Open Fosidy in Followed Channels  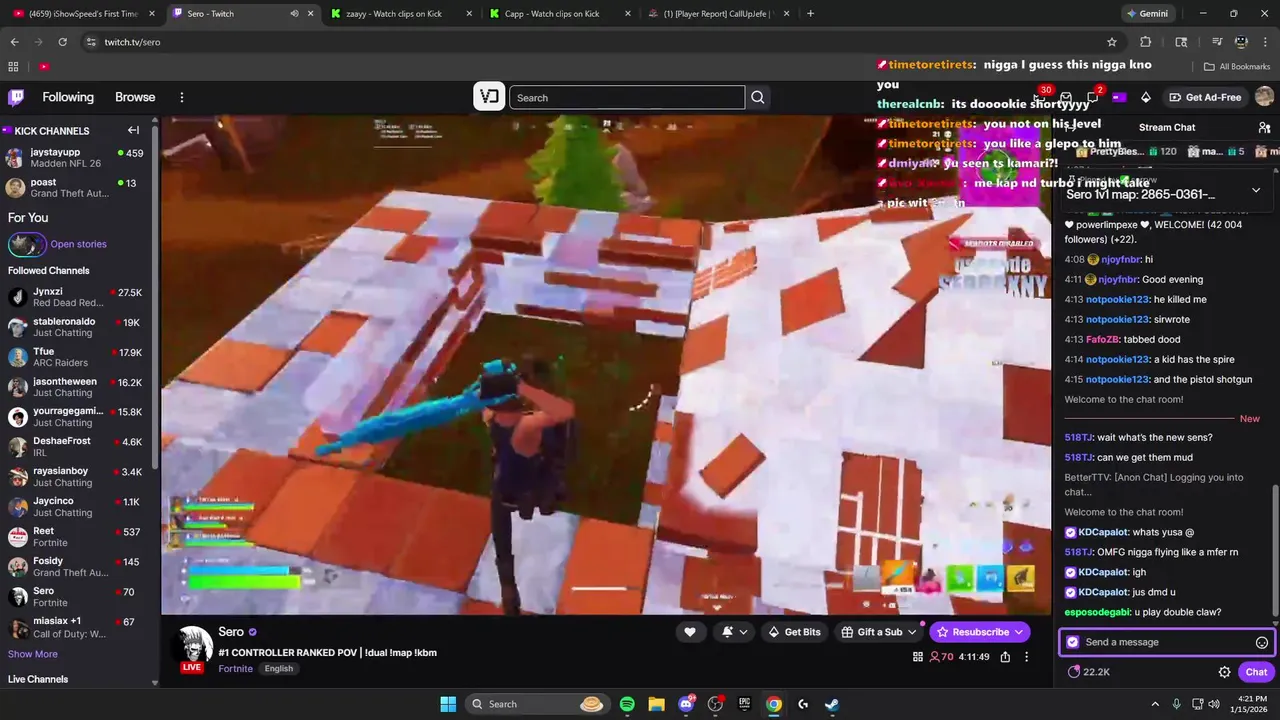click(76, 567)
